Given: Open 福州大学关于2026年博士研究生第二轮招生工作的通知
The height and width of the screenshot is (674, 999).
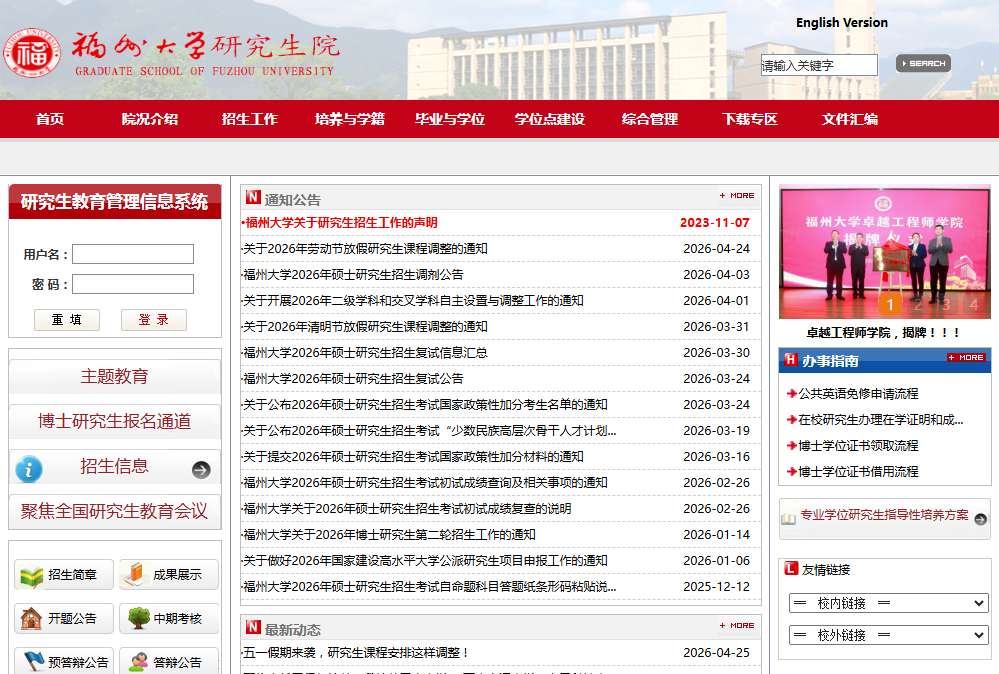Looking at the screenshot, I should click(x=389, y=535).
